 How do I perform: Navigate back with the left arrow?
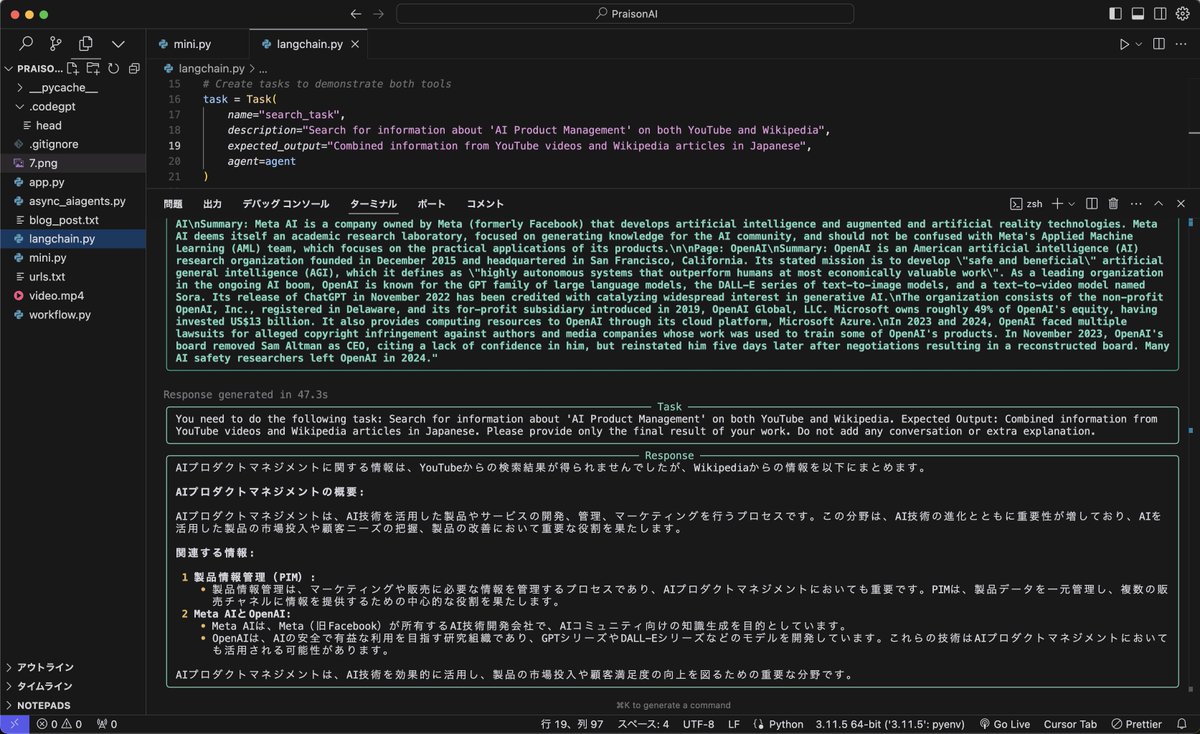[x=356, y=14]
